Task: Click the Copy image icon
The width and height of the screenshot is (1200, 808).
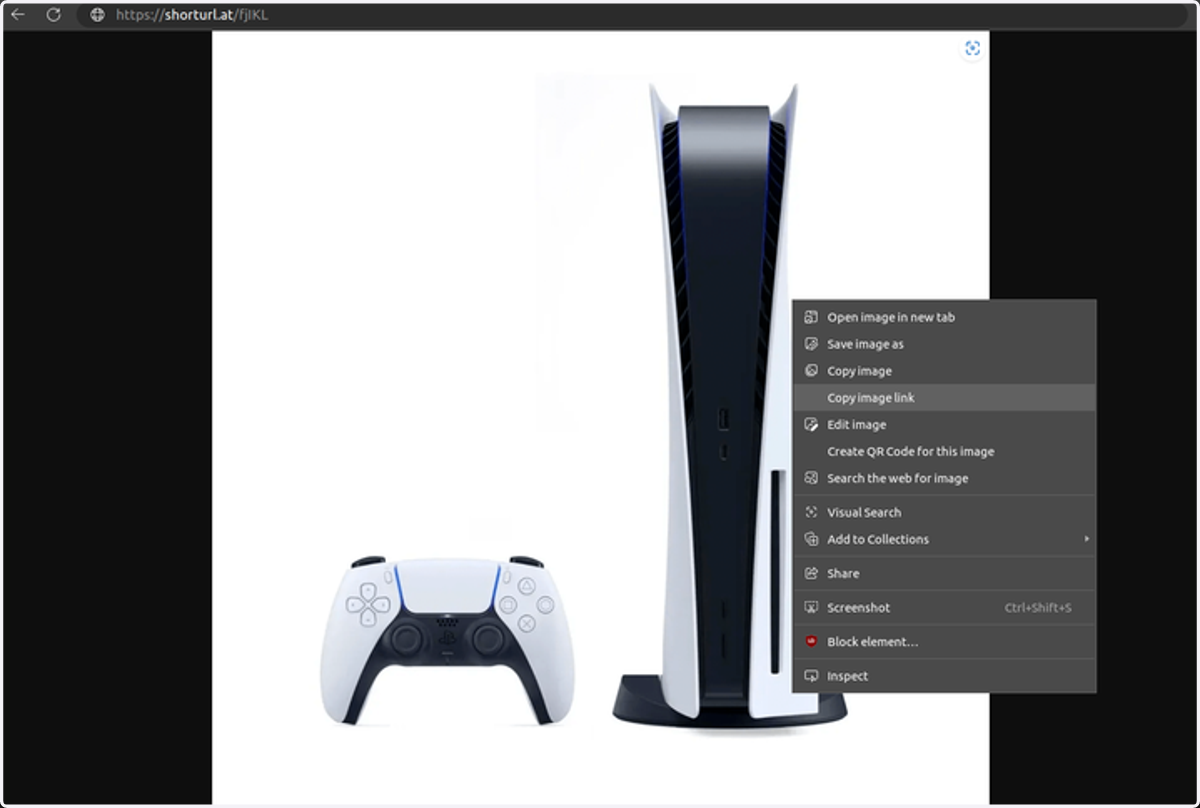Action: pos(811,371)
